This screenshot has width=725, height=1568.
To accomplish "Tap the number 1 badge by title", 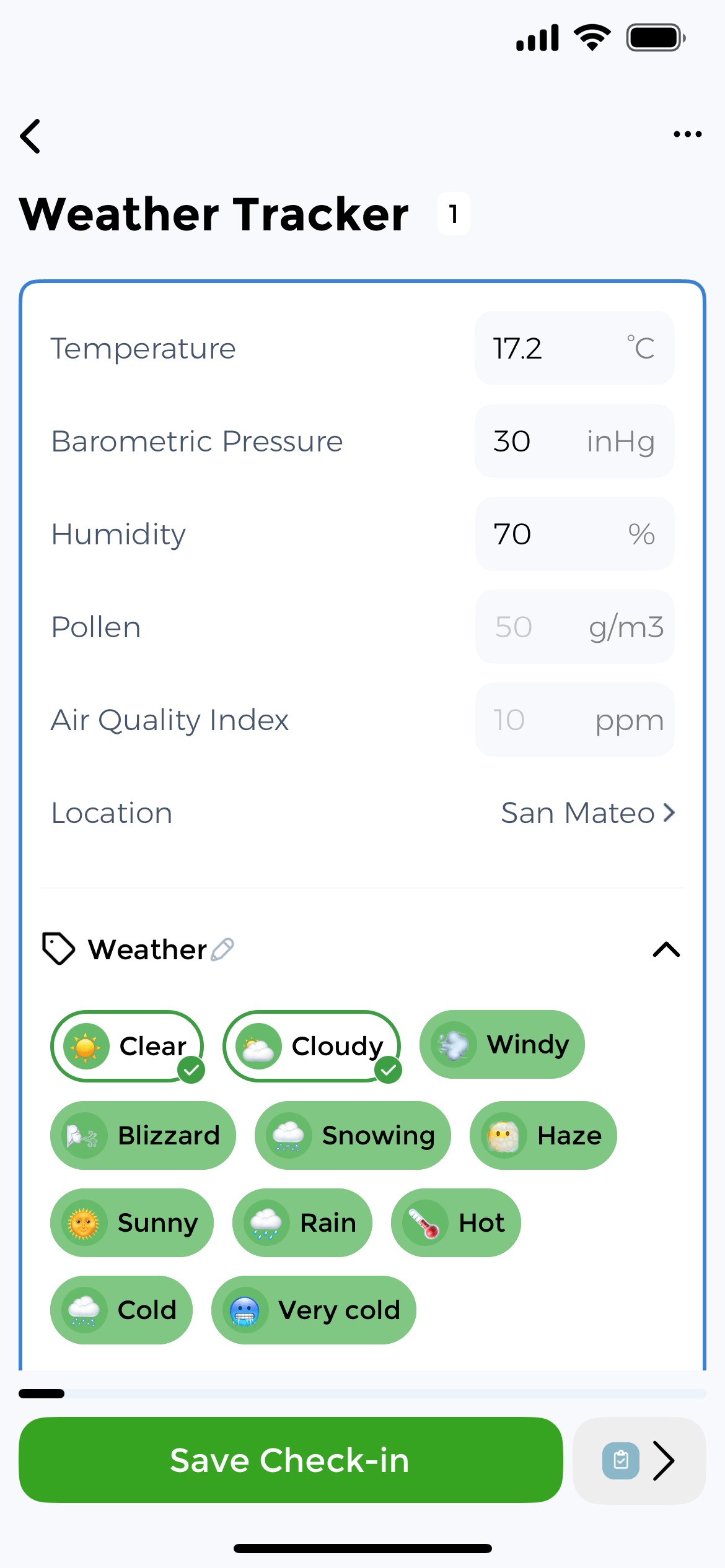I will click(x=454, y=214).
